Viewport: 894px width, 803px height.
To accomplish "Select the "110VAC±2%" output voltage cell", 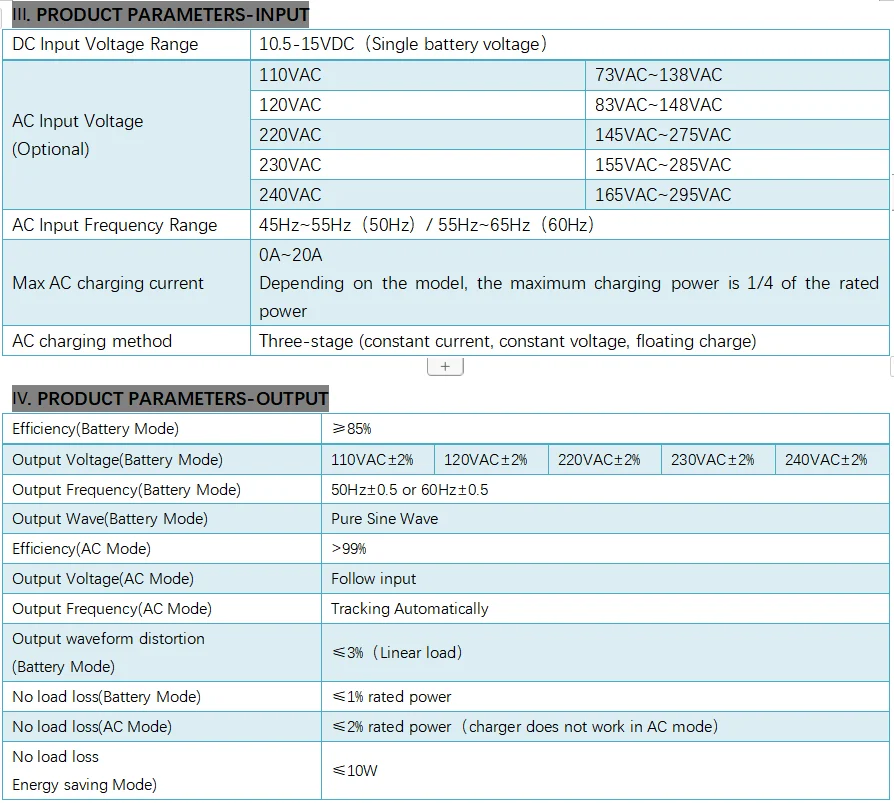I will pyautogui.click(x=375, y=460).
